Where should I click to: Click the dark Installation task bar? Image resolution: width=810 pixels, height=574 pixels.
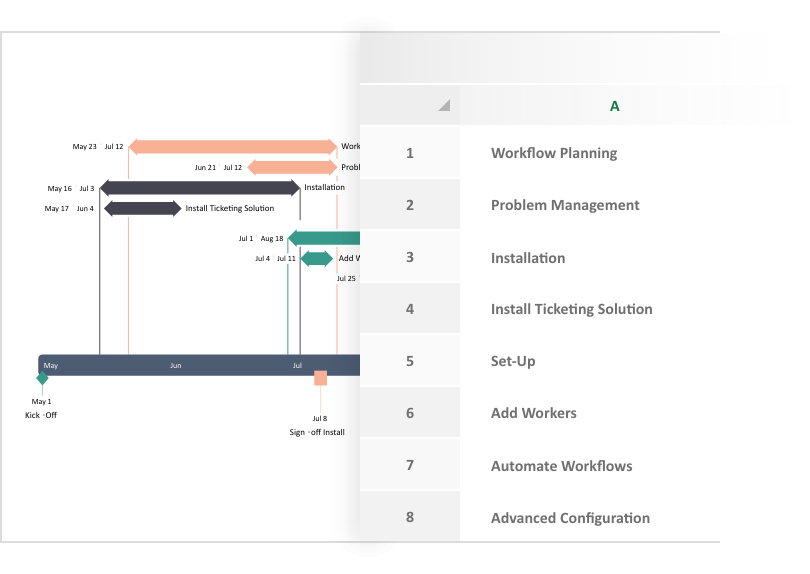coord(199,187)
